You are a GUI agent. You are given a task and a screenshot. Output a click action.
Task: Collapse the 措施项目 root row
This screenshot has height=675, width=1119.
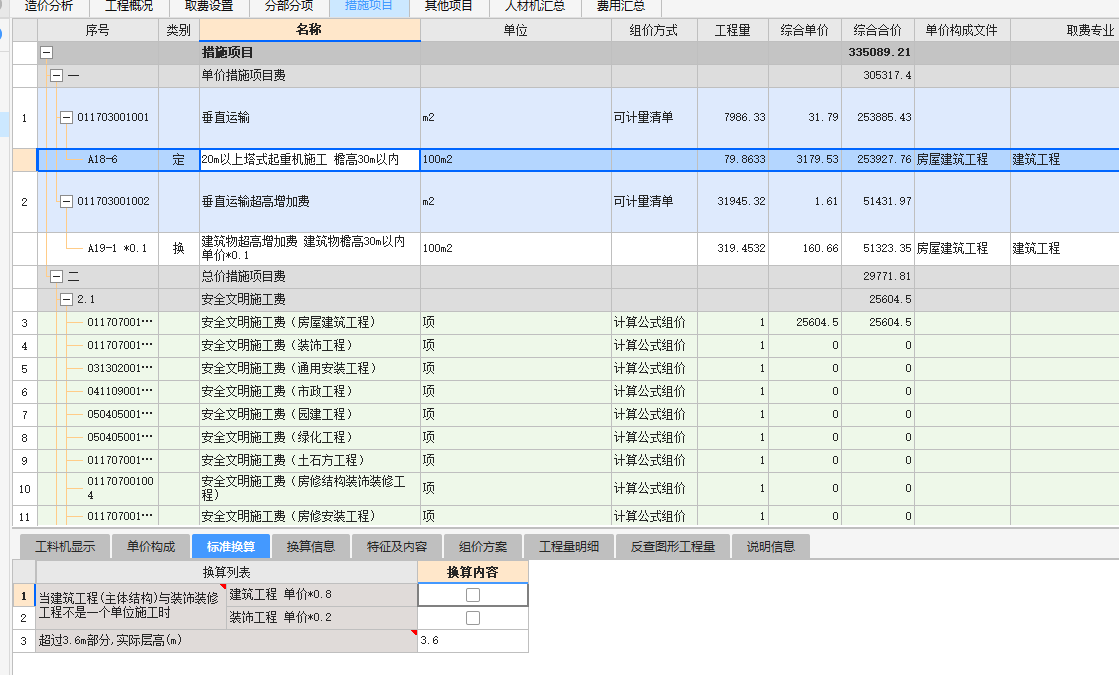pos(46,52)
